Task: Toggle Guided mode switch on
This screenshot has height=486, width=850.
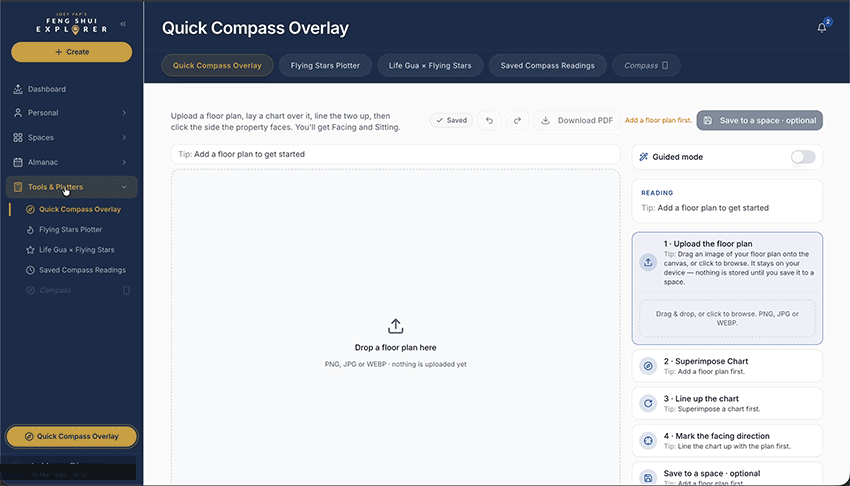Action: (x=803, y=157)
